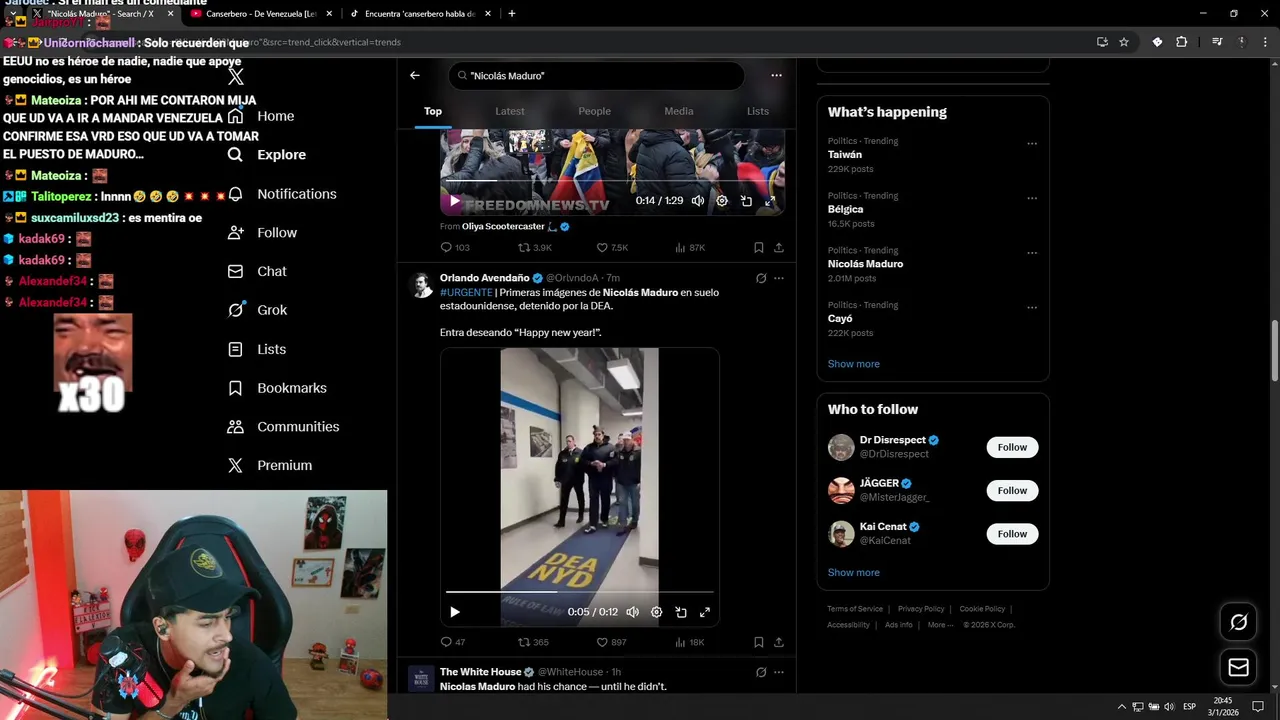Toggle picture-in-picture on DEA NYD video
This screenshot has height=720, width=1280.
pyautogui.click(x=681, y=612)
